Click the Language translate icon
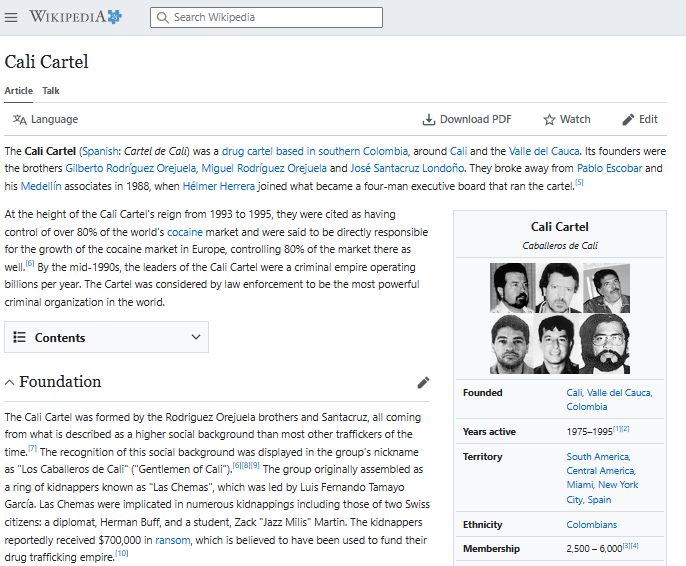 19,119
